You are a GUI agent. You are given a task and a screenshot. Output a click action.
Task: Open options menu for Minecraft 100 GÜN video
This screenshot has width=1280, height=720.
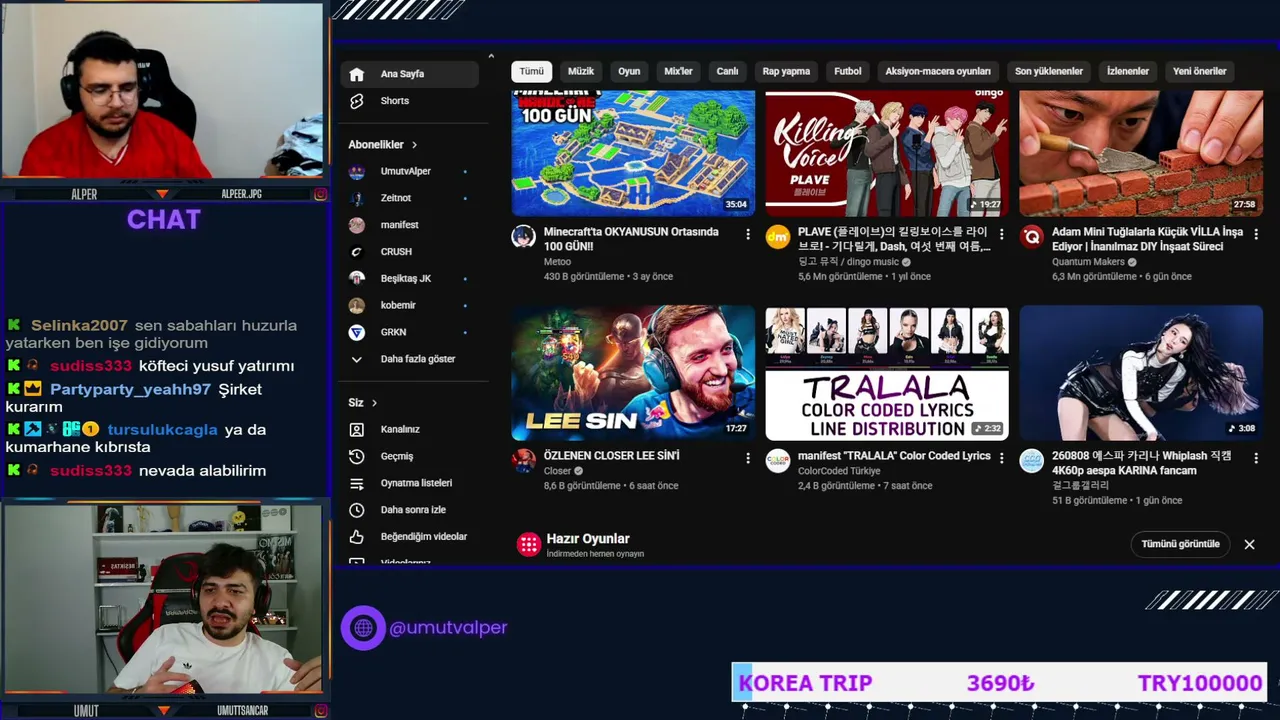click(748, 234)
